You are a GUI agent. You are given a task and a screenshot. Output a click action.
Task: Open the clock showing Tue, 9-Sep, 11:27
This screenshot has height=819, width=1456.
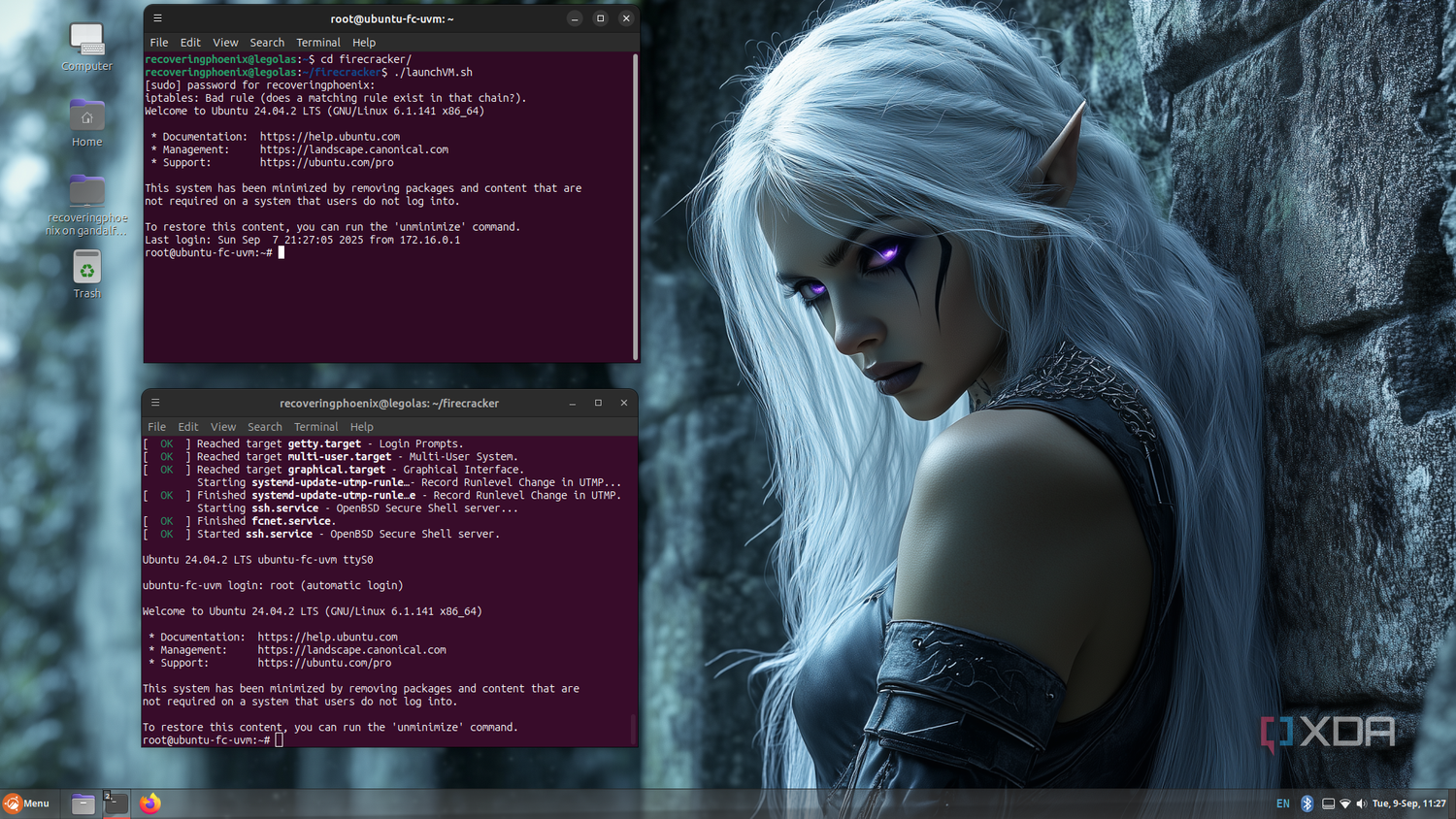click(1408, 803)
